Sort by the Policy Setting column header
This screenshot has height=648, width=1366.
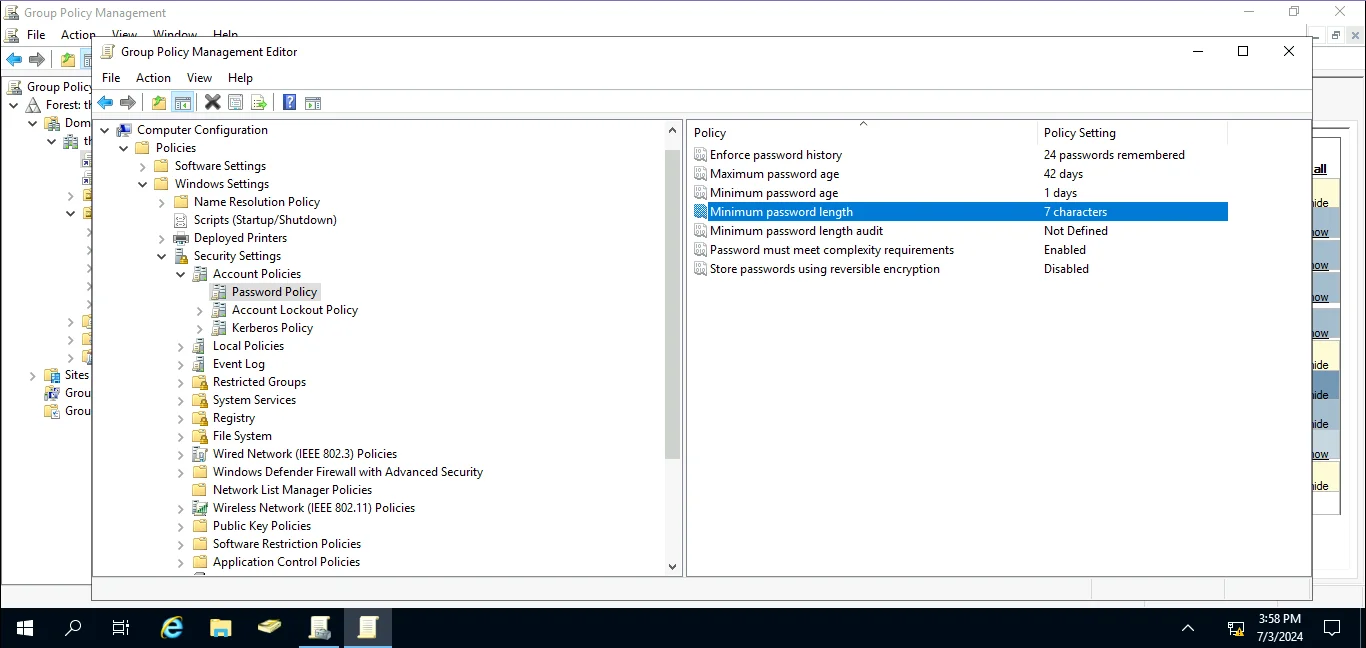1132,133
